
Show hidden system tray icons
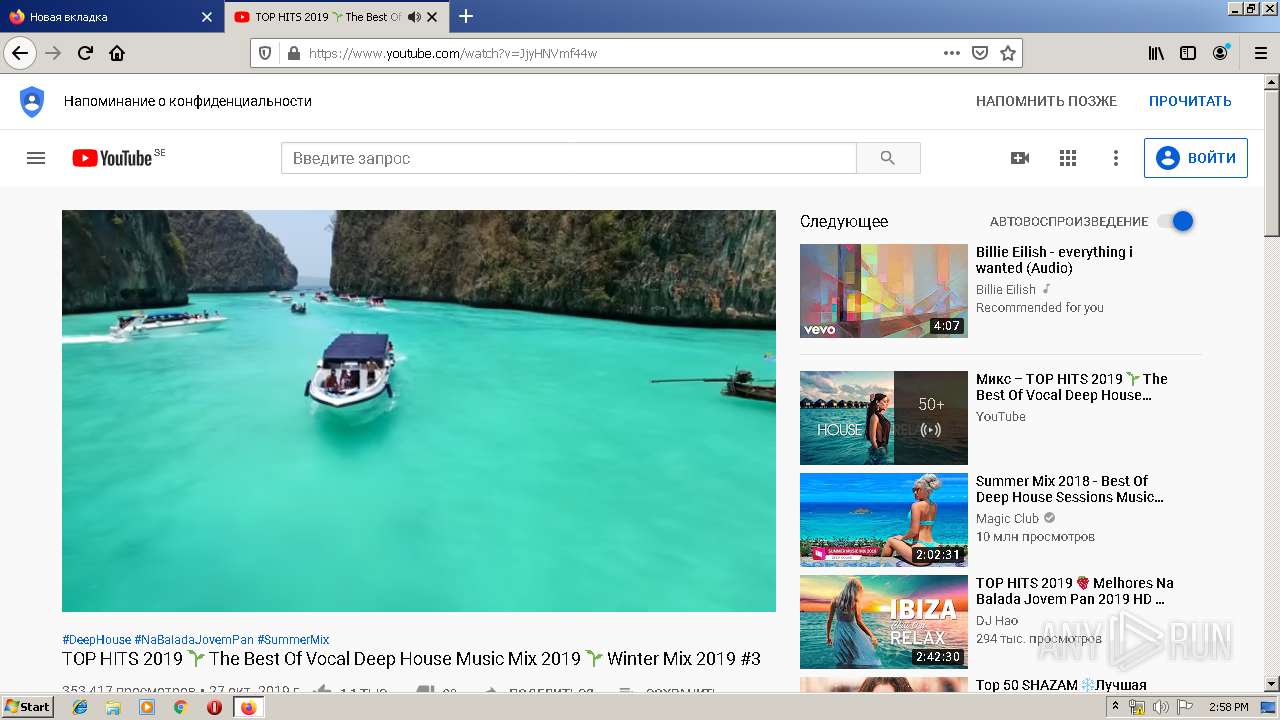click(x=1115, y=707)
